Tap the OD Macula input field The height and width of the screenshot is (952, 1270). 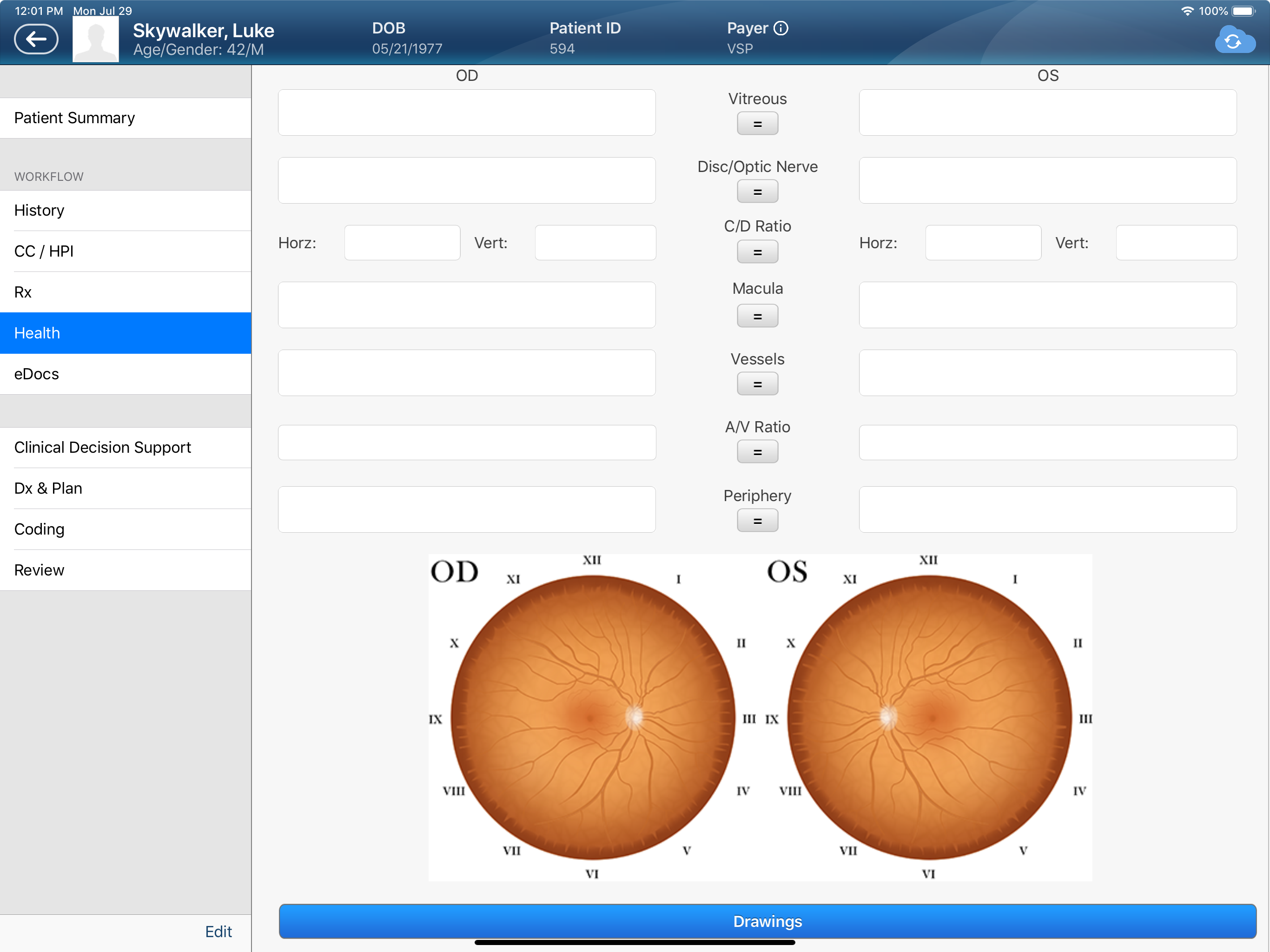pyautogui.click(x=467, y=305)
